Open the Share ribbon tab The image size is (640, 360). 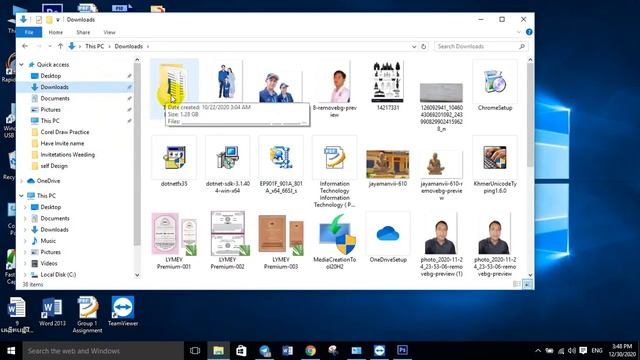pos(83,32)
